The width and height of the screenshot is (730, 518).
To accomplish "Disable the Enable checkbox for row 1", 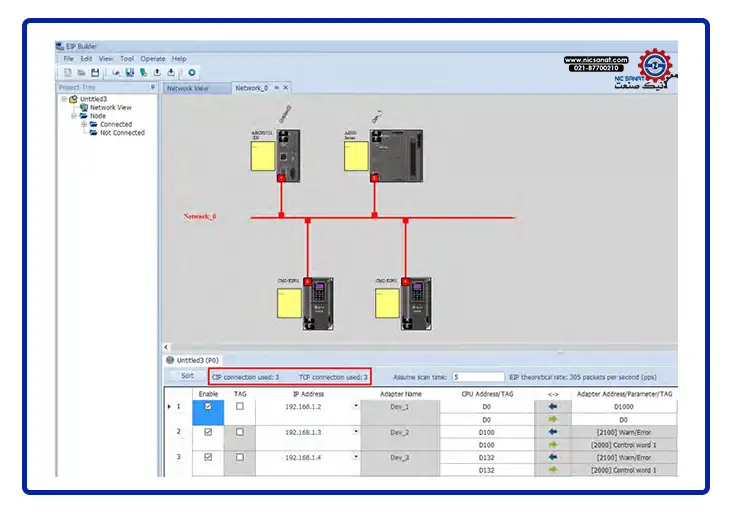I will point(208,407).
